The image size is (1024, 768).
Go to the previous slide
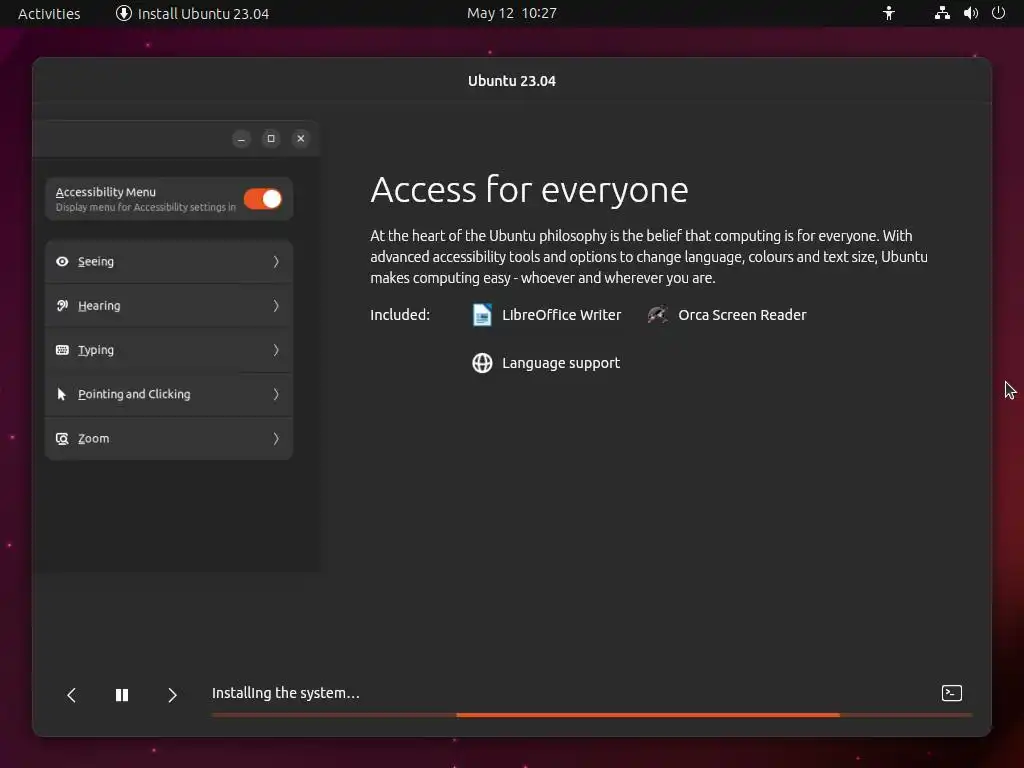[72, 695]
